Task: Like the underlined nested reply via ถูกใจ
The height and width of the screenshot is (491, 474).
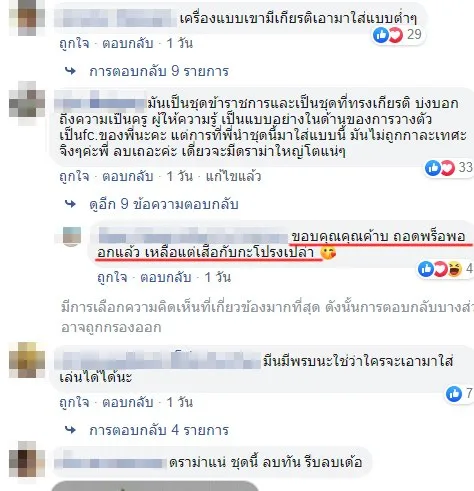Action: click(112, 277)
